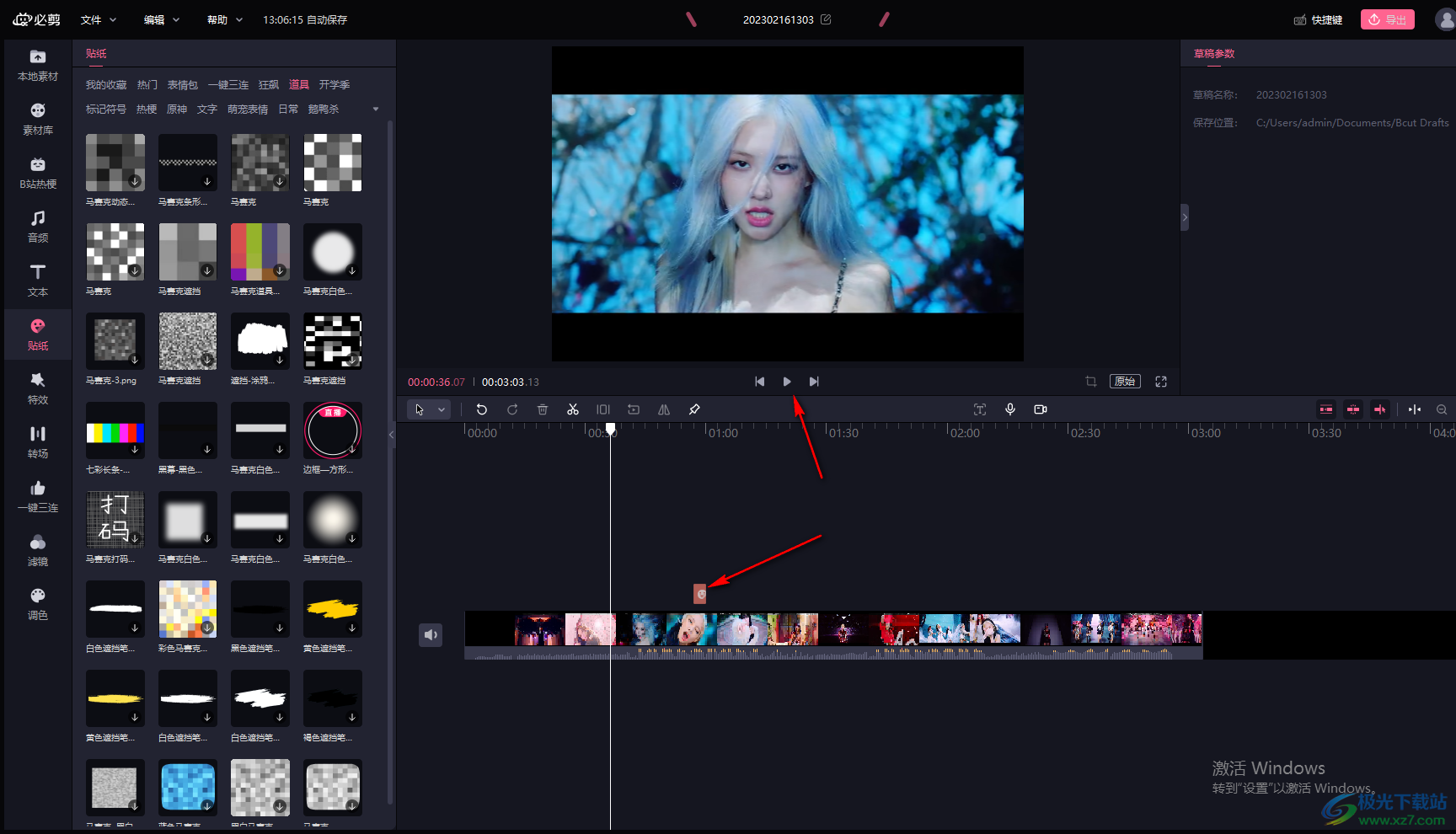Select the 开学季 sticker category
The height and width of the screenshot is (834, 1456).
[335, 85]
